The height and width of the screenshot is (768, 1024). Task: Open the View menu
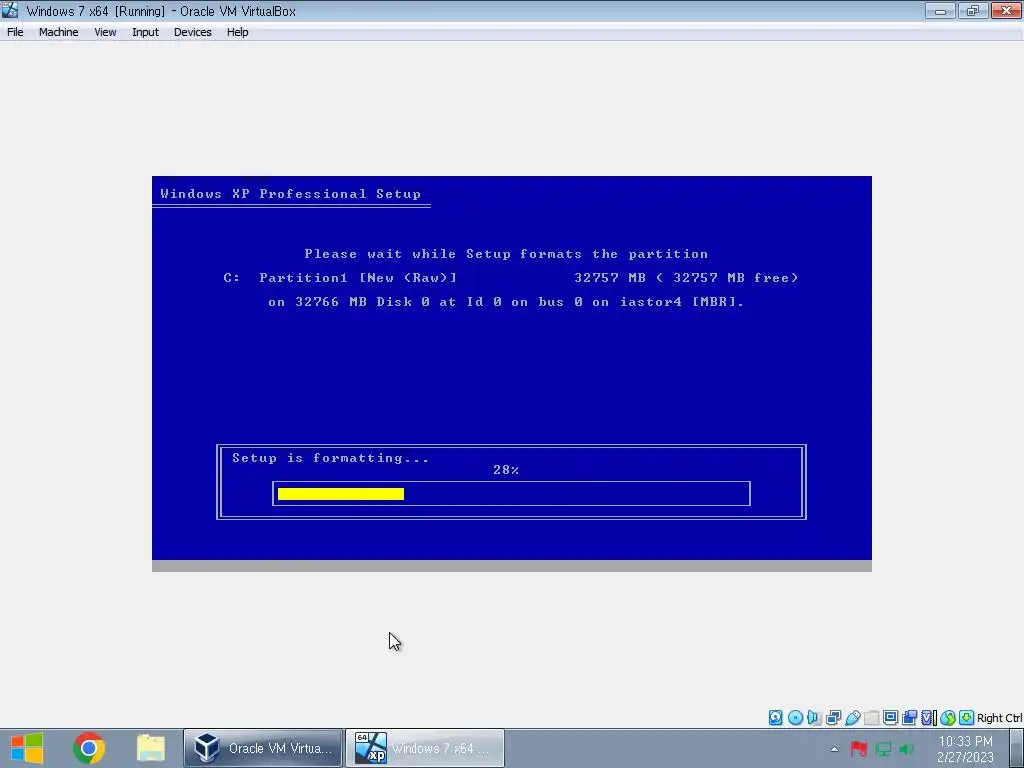click(x=104, y=32)
